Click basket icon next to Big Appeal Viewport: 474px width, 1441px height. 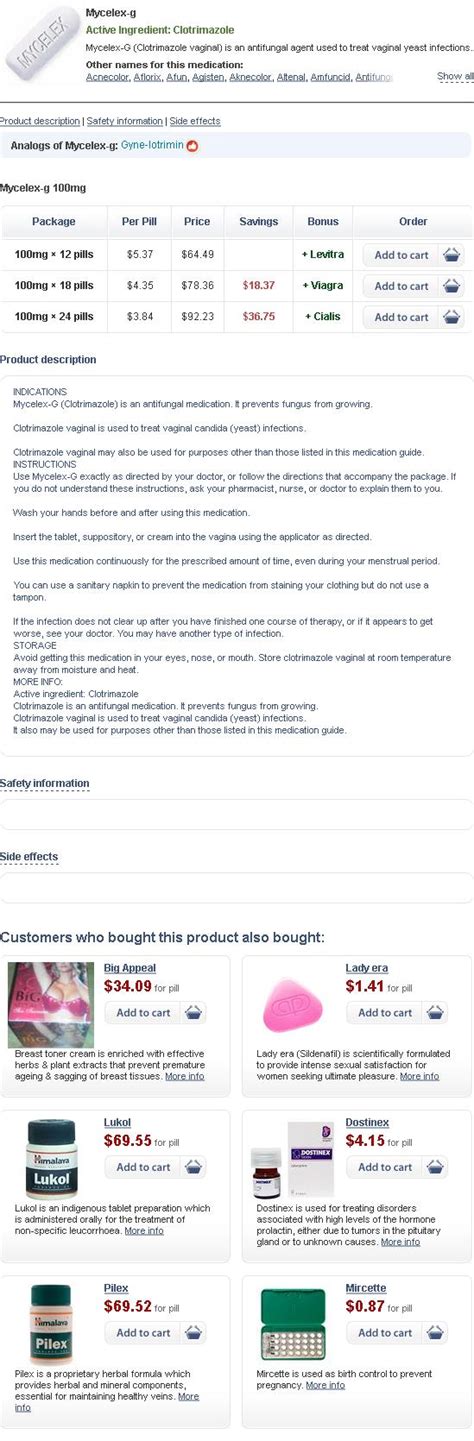(194, 1013)
